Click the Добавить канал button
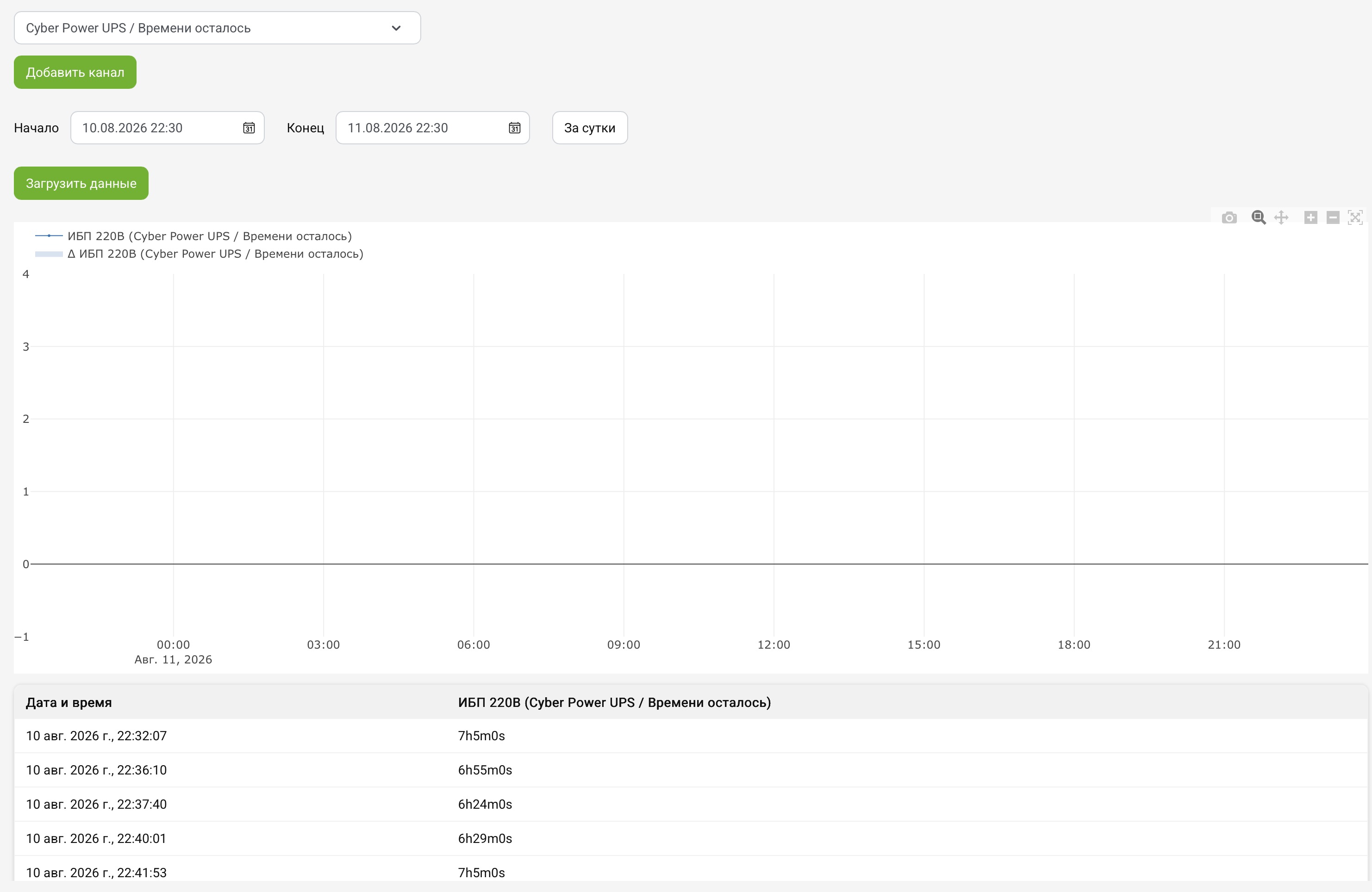 (75, 73)
